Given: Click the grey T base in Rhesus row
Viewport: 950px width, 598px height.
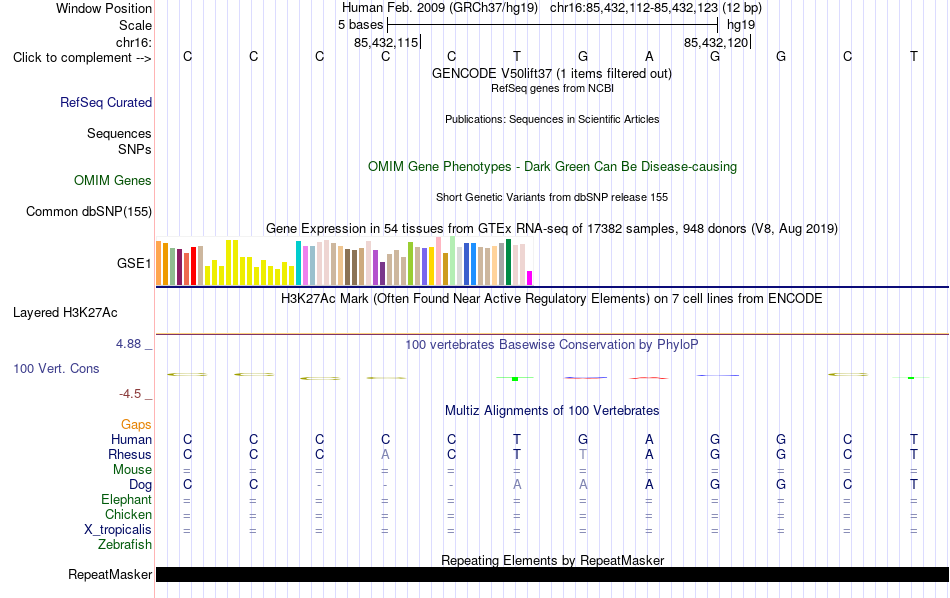Looking at the screenshot, I should tap(583, 454).
